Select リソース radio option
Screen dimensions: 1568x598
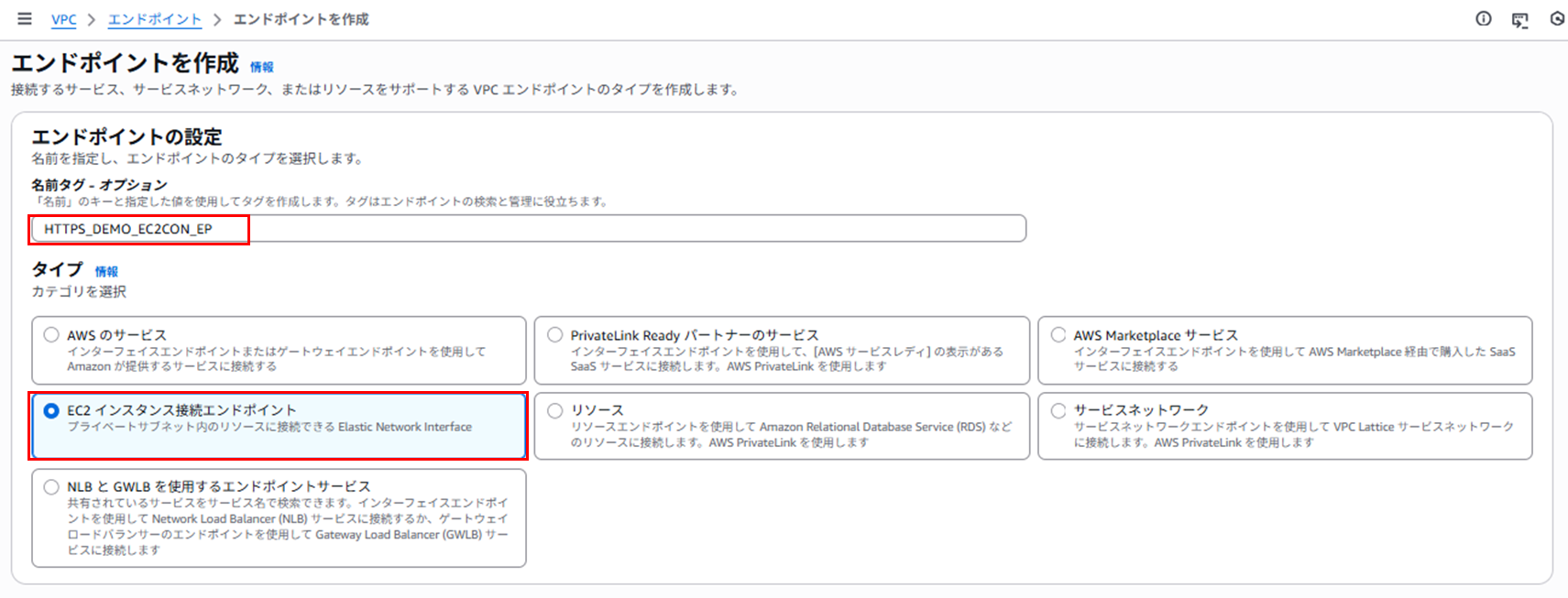pyautogui.click(x=554, y=411)
